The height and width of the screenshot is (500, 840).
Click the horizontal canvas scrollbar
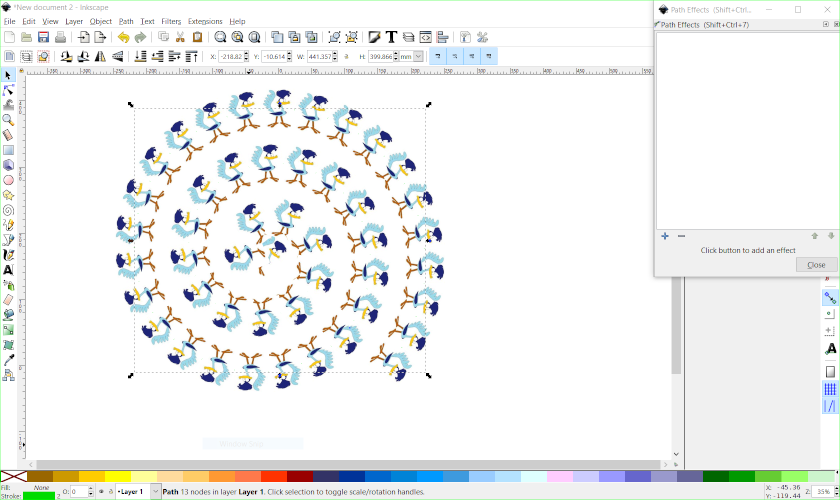tap(348, 465)
